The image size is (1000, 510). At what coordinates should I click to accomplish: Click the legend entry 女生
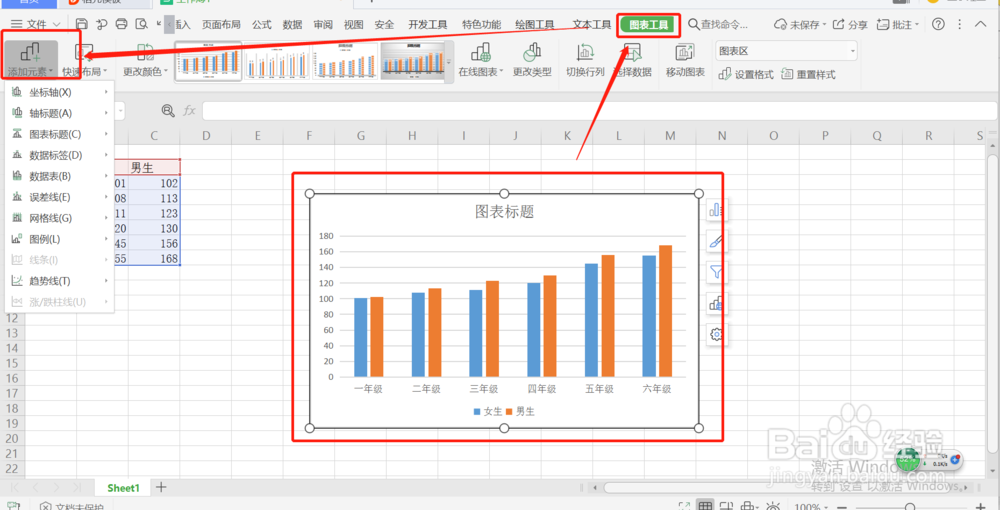click(x=488, y=412)
